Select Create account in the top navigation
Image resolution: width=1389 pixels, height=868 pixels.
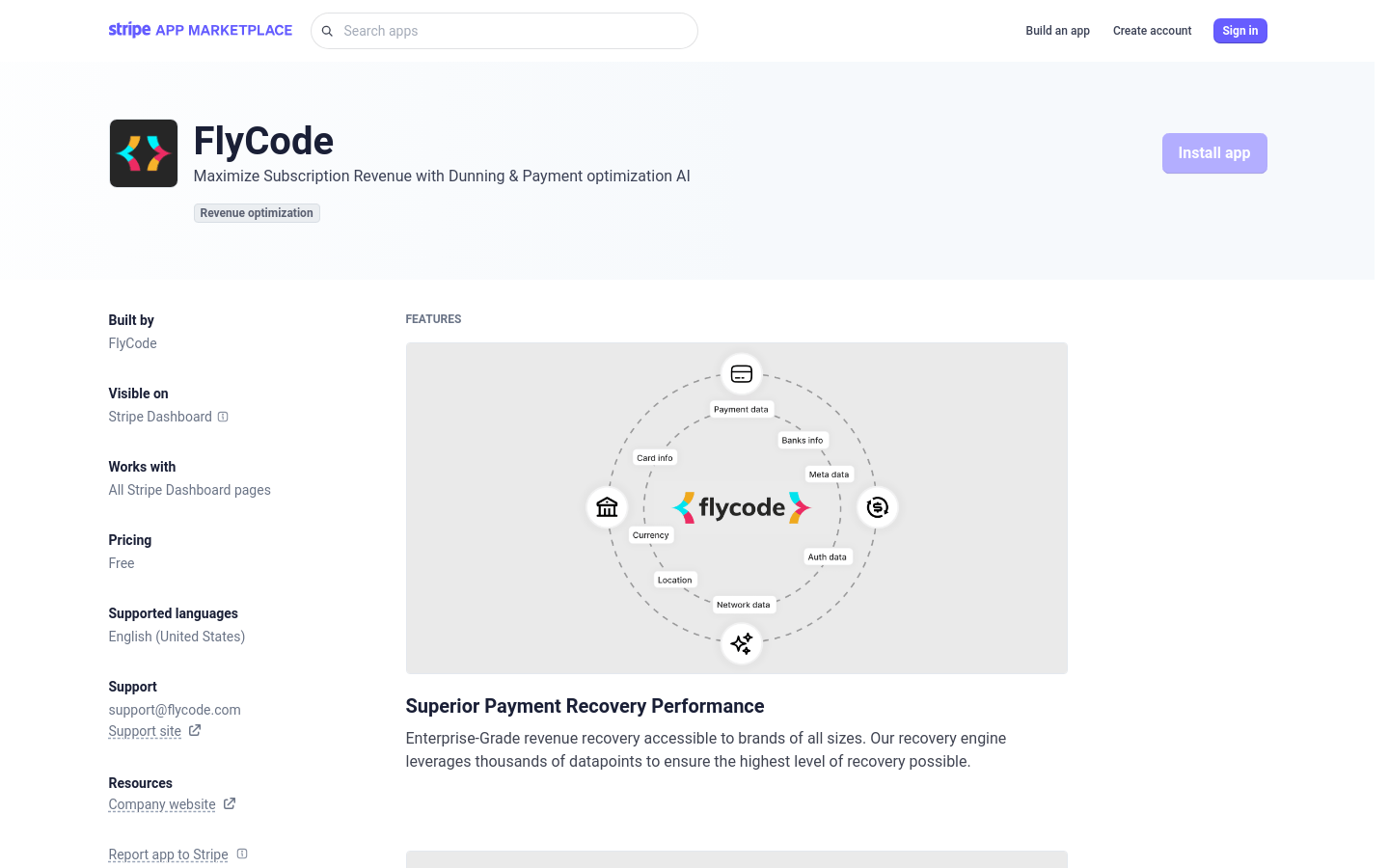click(1152, 31)
